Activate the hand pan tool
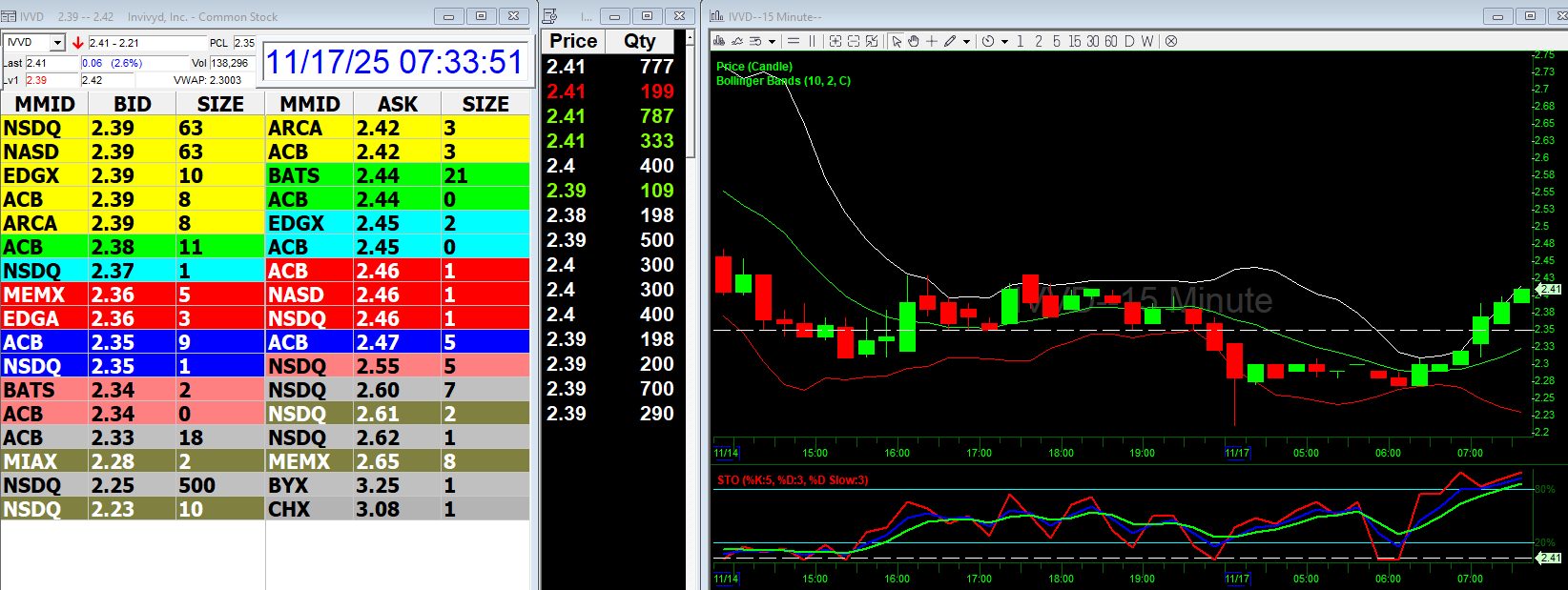This screenshot has width=1568, height=590. pyautogui.click(x=914, y=41)
